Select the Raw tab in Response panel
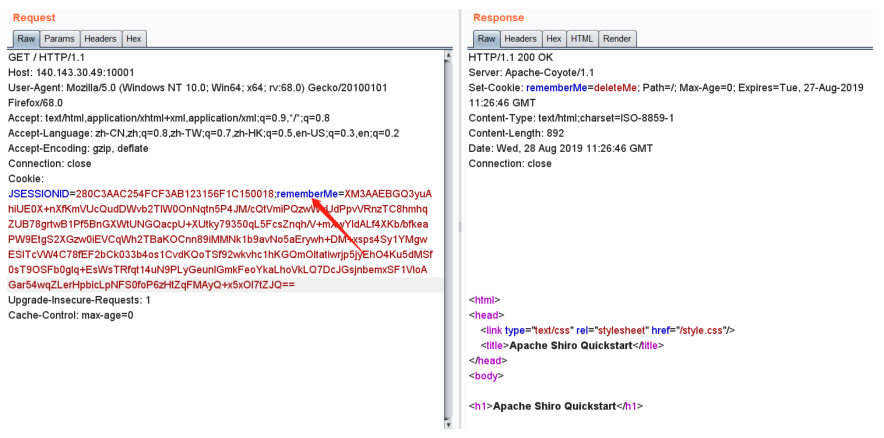This screenshot has width=884, height=438. (486, 39)
